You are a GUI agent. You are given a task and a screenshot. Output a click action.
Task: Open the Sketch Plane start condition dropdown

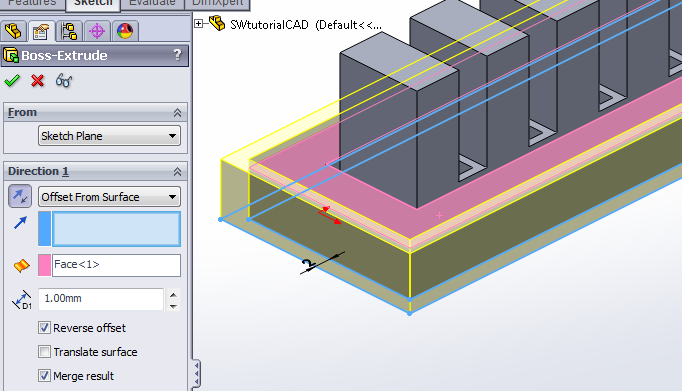tap(109, 136)
